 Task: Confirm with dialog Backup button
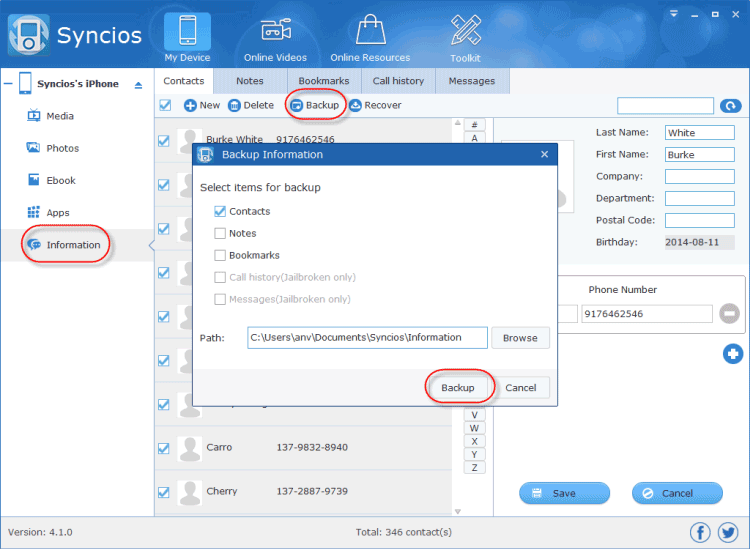(x=458, y=387)
